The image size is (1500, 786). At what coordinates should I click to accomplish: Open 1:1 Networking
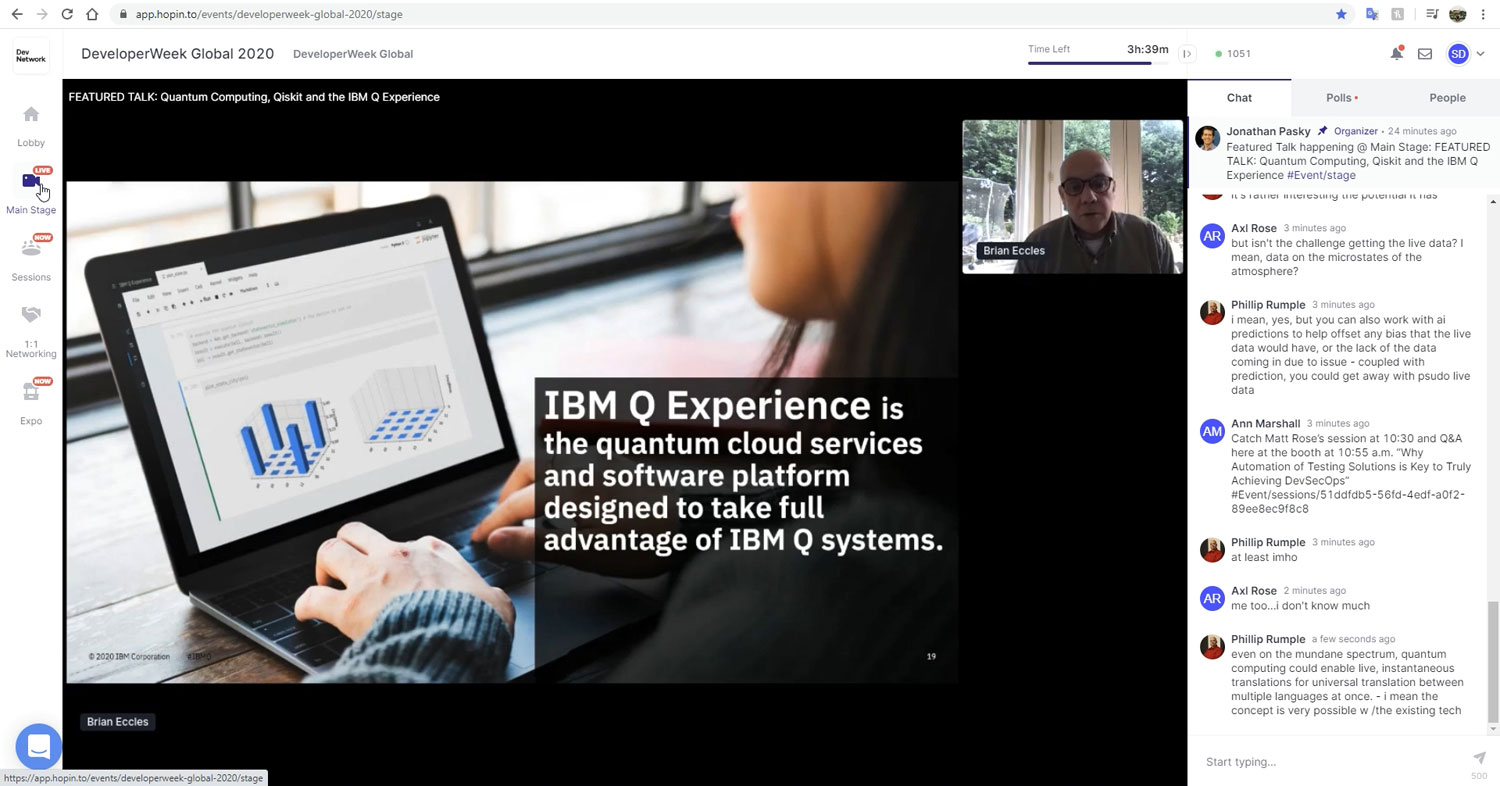coord(31,330)
